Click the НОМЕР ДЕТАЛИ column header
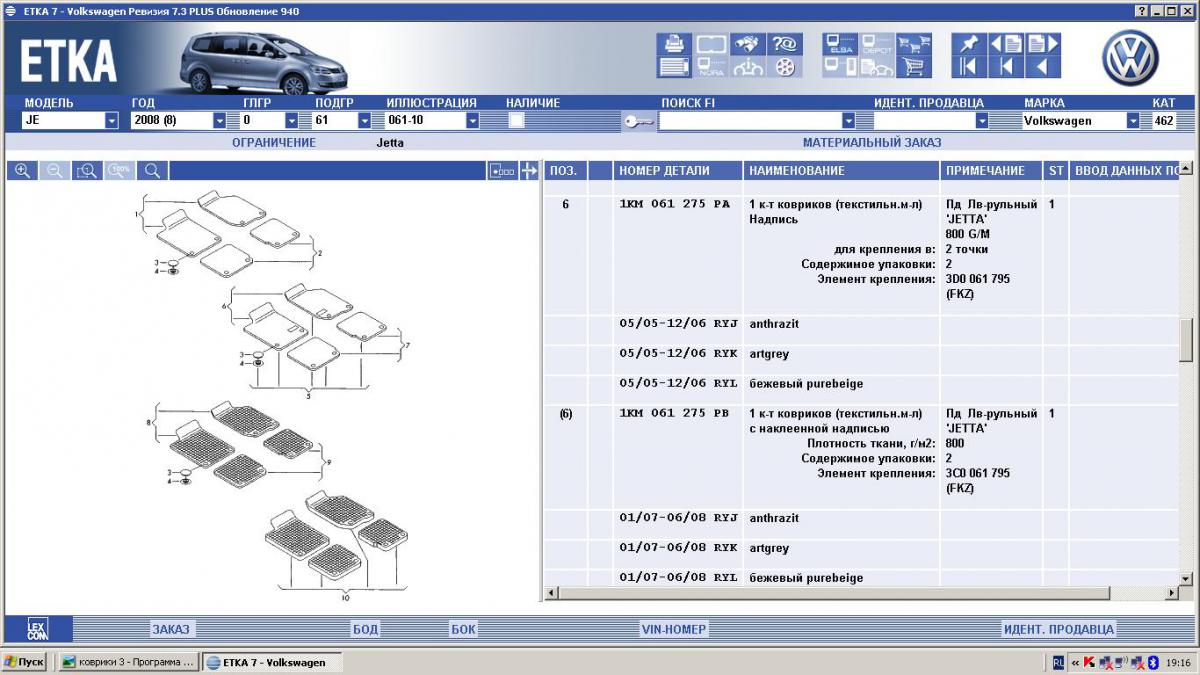Screen dimensions: 1200x675 coord(678,171)
